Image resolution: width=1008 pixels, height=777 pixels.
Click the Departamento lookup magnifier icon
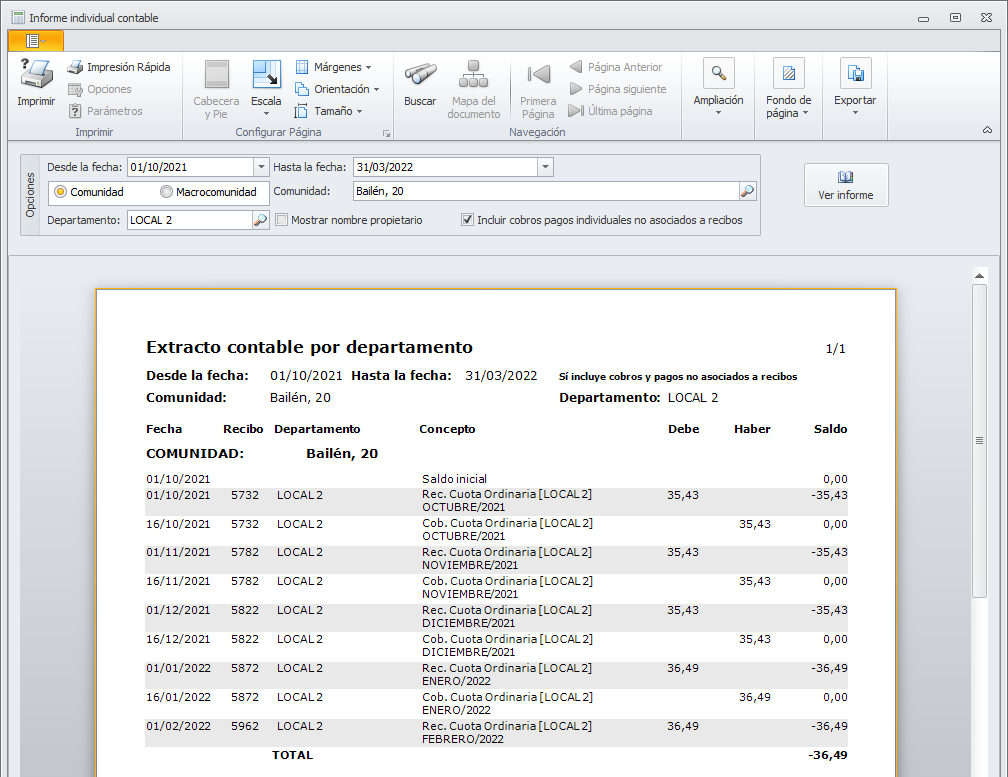pyautogui.click(x=260, y=220)
